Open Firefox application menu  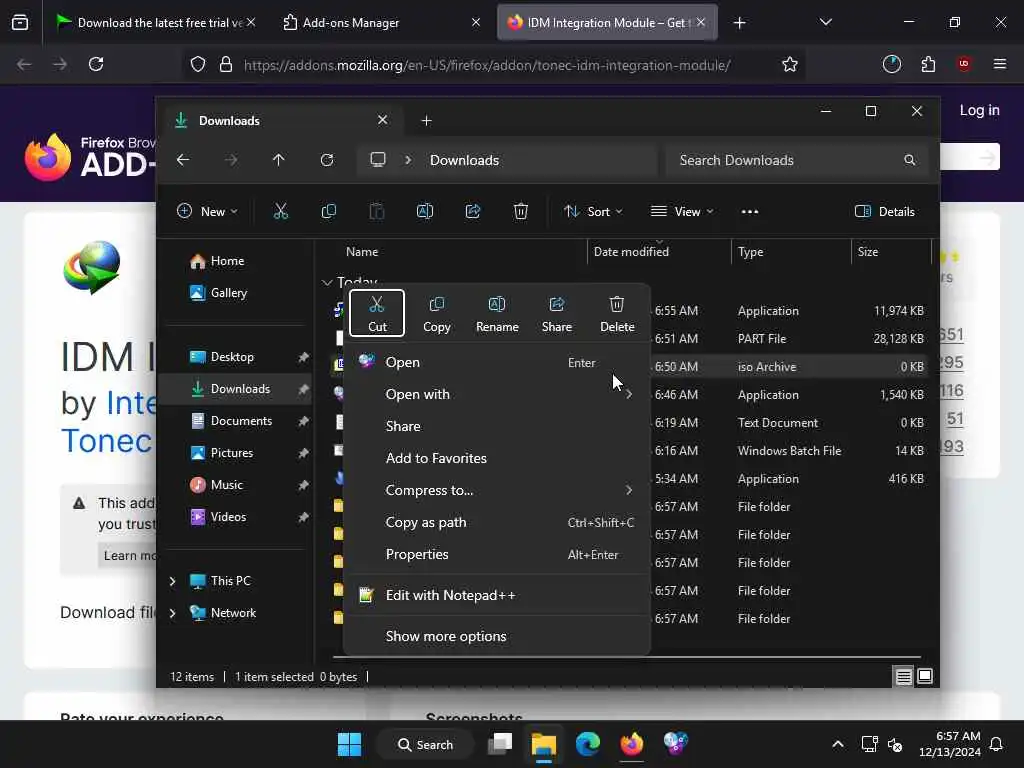999,64
